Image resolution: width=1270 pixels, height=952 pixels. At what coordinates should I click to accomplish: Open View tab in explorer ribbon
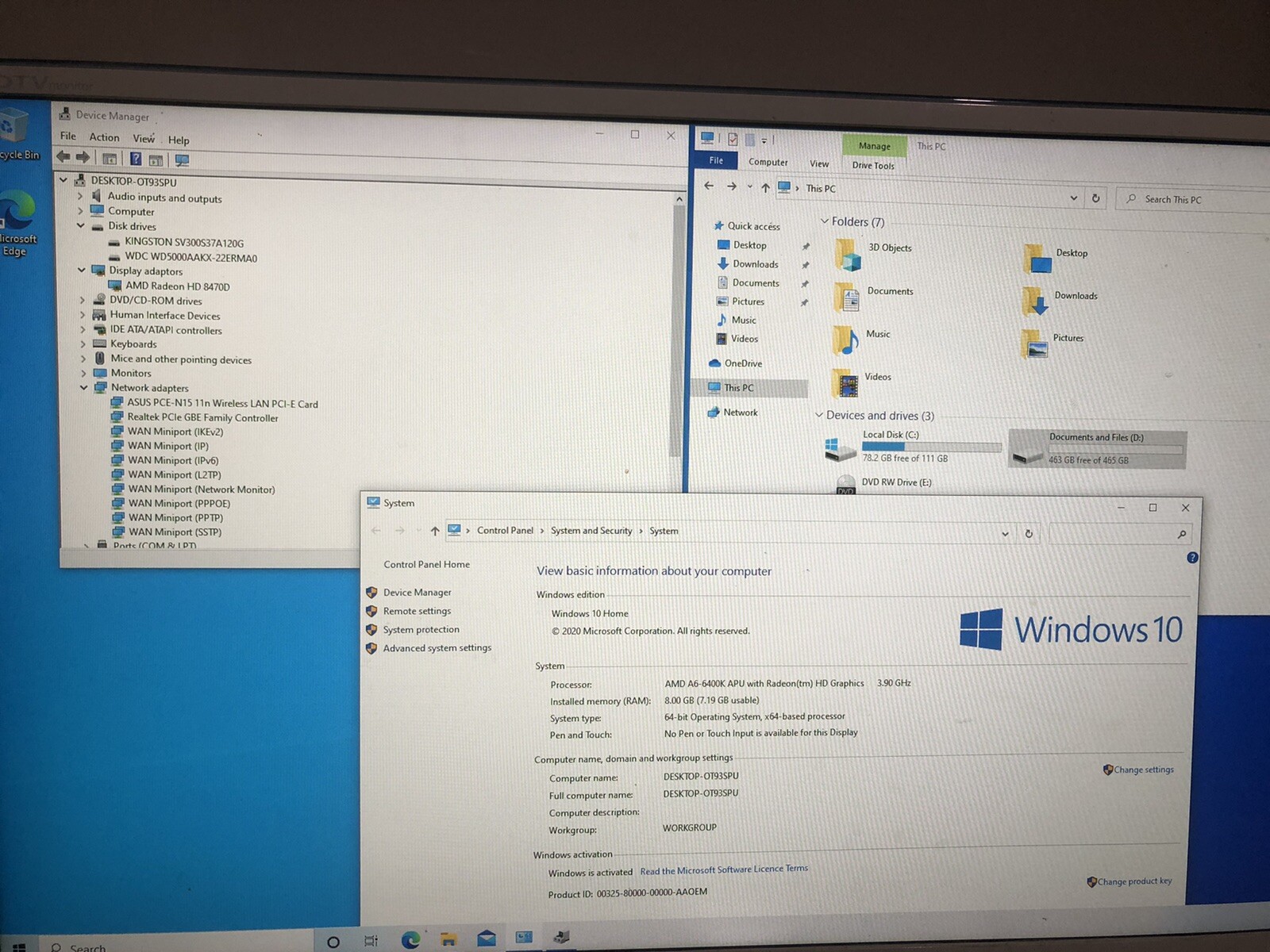coord(819,163)
